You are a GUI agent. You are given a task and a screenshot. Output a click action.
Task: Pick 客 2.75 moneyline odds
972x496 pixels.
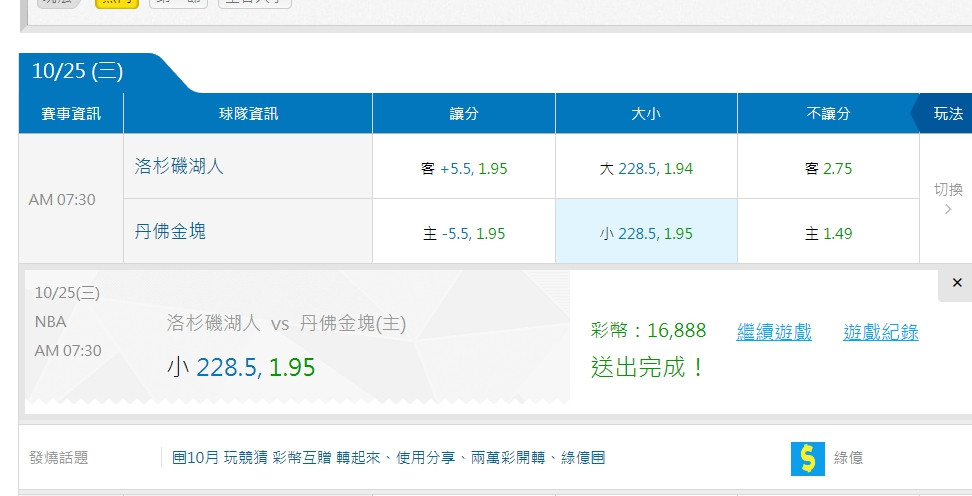(x=828, y=168)
